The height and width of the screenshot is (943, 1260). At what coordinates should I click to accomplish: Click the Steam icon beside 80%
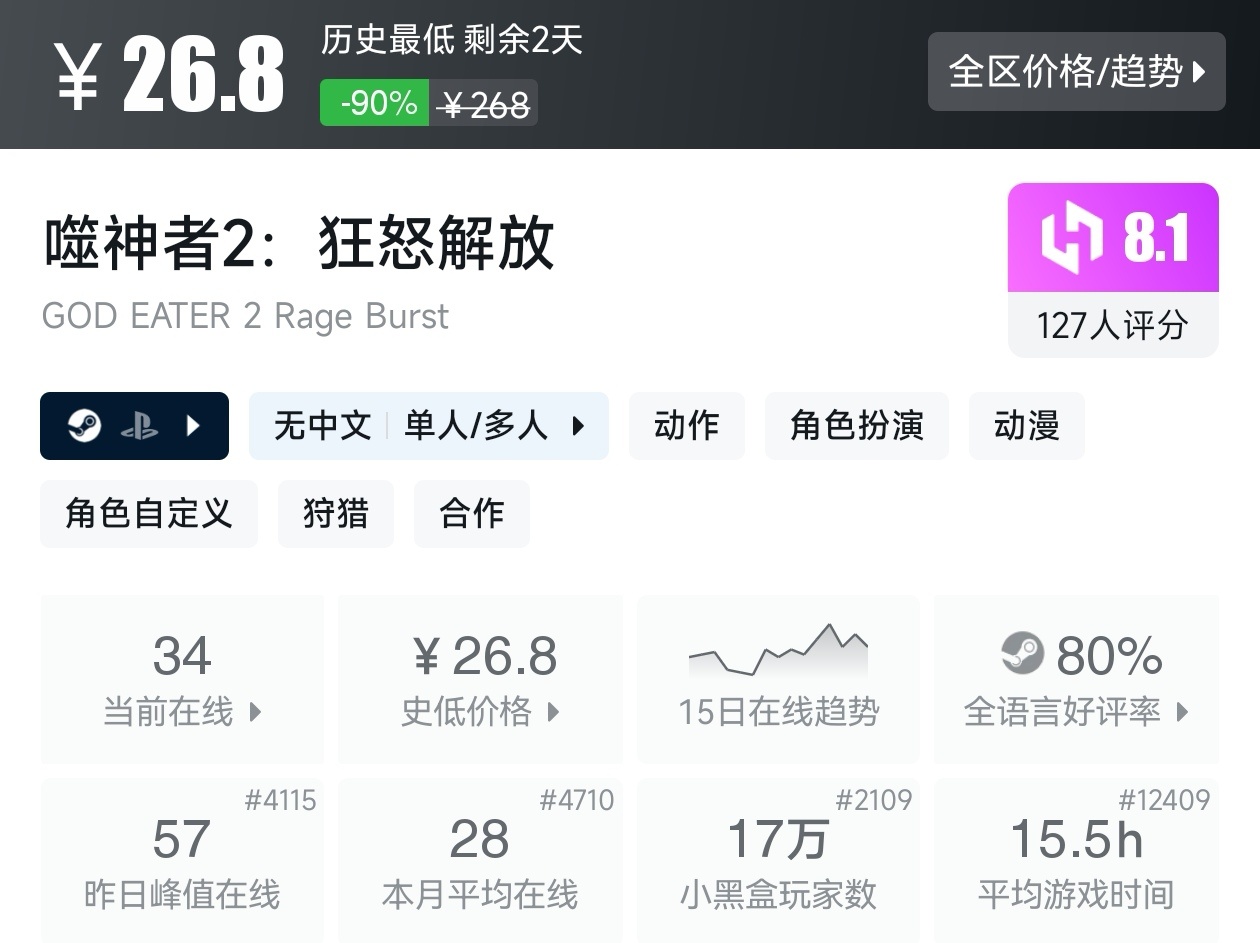(x=1022, y=655)
